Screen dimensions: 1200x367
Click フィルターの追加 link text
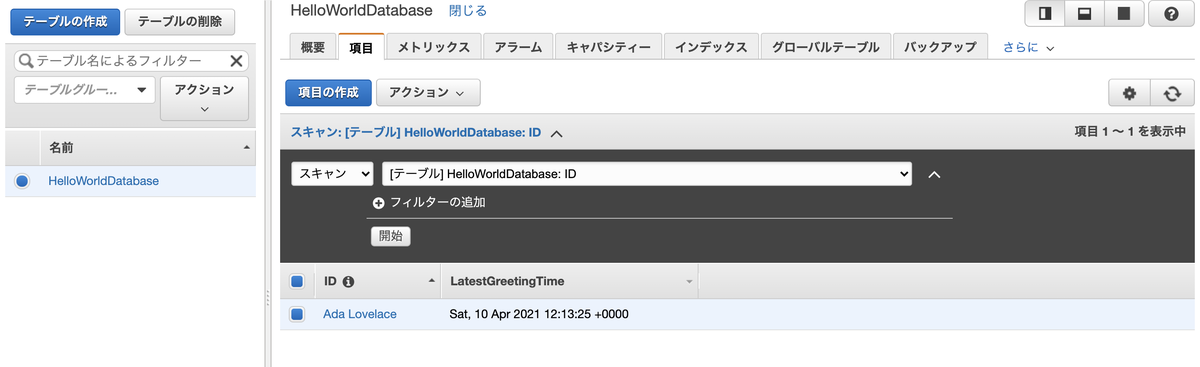438,203
